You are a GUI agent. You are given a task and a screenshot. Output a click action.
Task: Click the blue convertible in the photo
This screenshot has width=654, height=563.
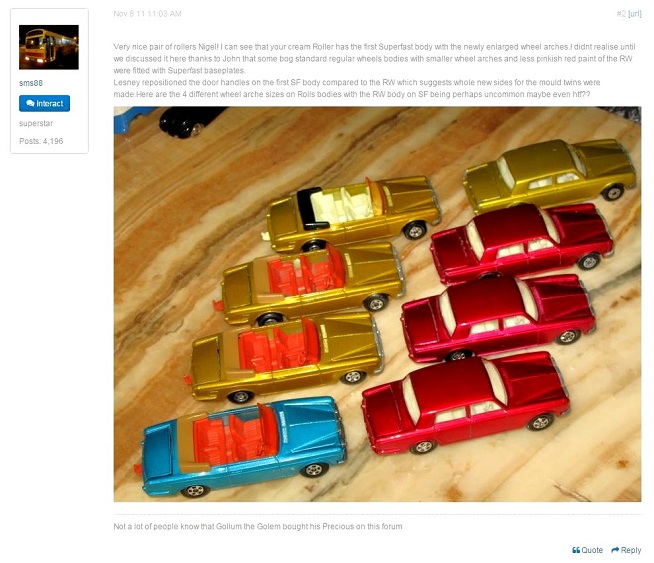pos(244,446)
